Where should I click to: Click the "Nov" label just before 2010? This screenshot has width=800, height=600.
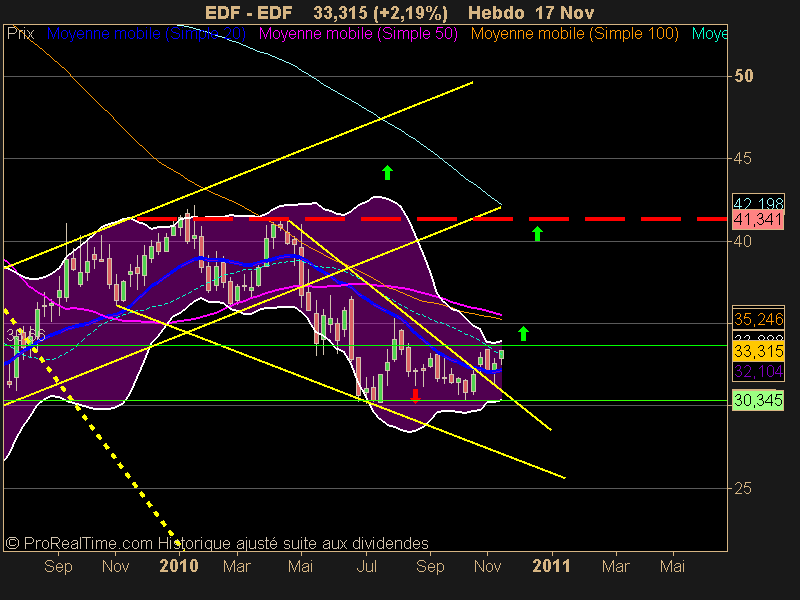(x=115, y=566)
